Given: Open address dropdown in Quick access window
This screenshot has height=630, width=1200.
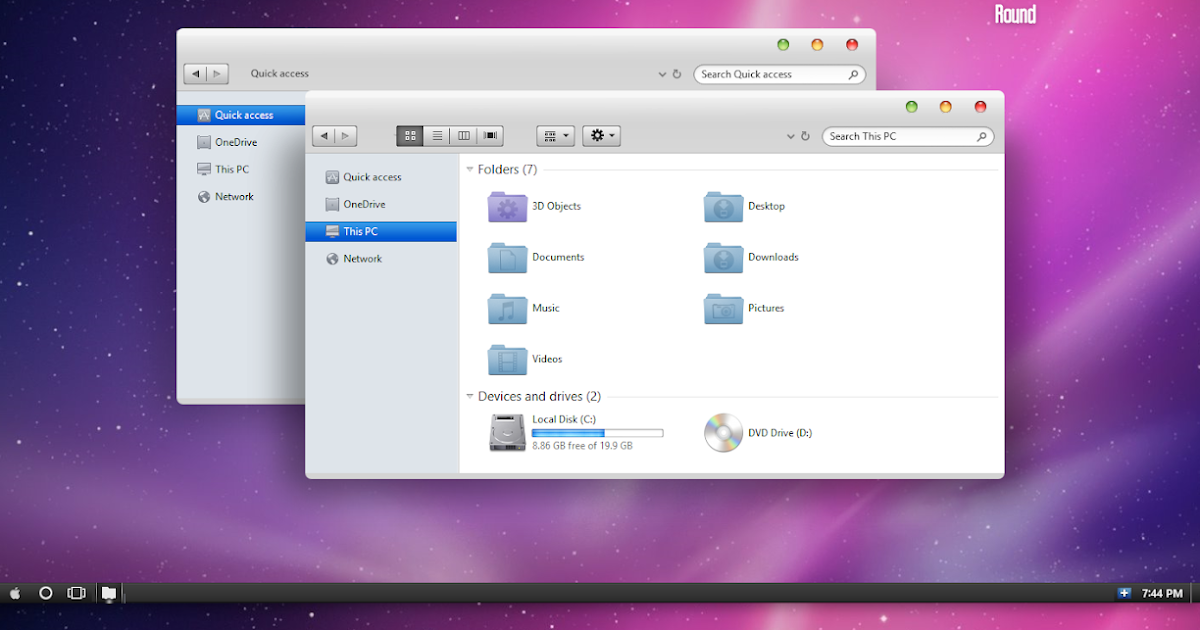Looking at the screenshot, I should pos(662,74).
